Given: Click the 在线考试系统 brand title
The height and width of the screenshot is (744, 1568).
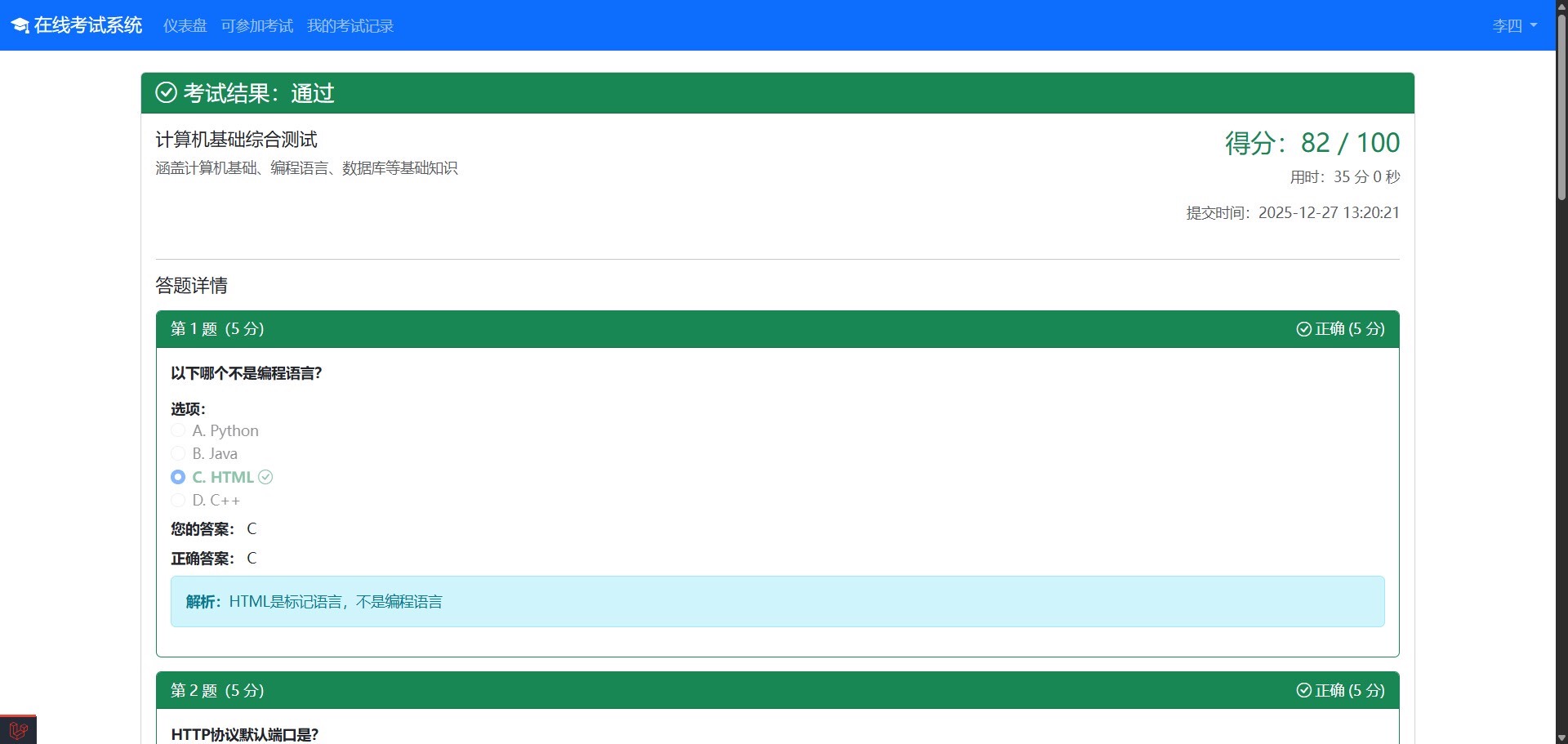Looking at the screenshot, I should point(88,25).
